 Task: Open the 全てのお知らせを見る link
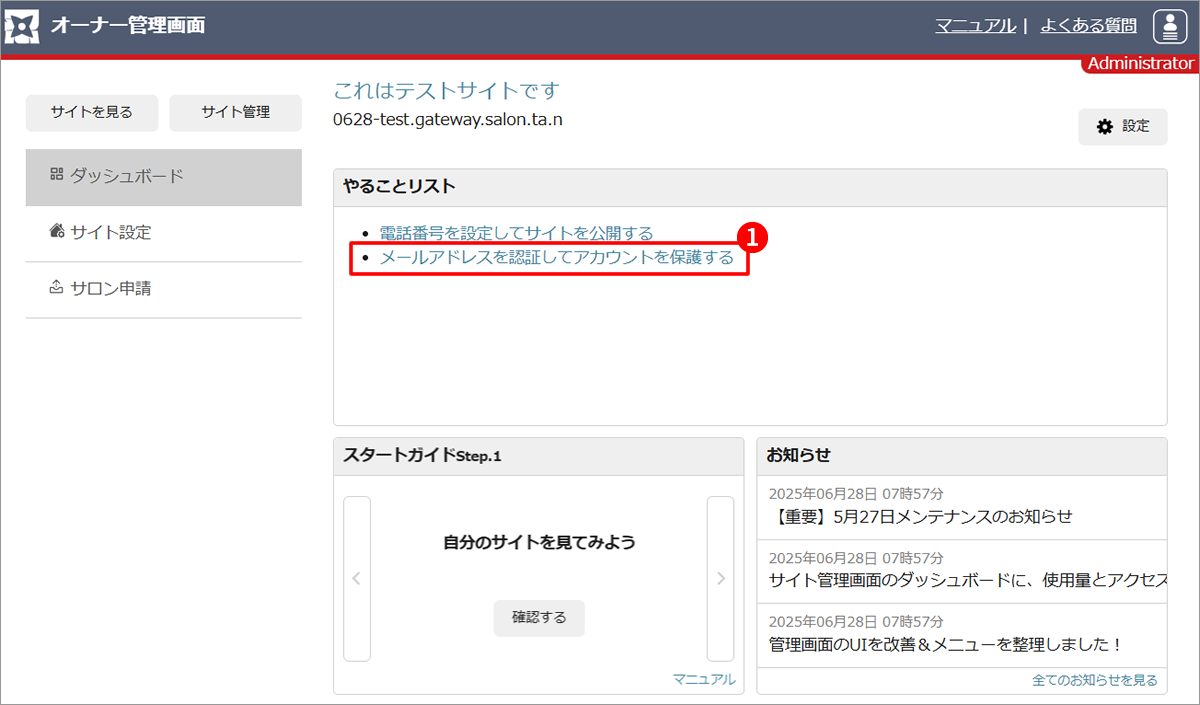tap(1094, 680)
